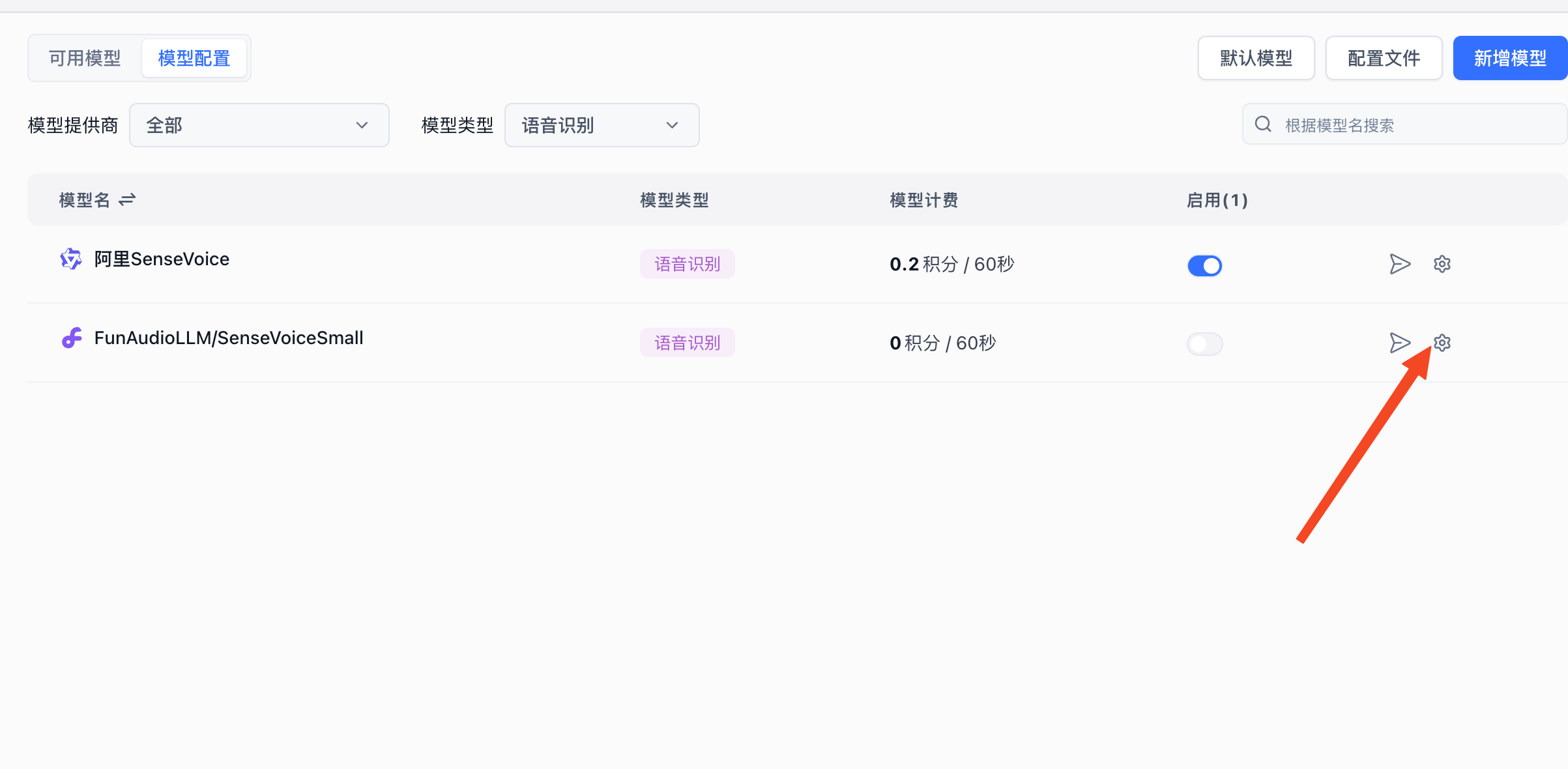This screenshot has height=769, width=1568.
Task: Click the test send icon for 阿里SenseVoice
Action: point(1400,264)
